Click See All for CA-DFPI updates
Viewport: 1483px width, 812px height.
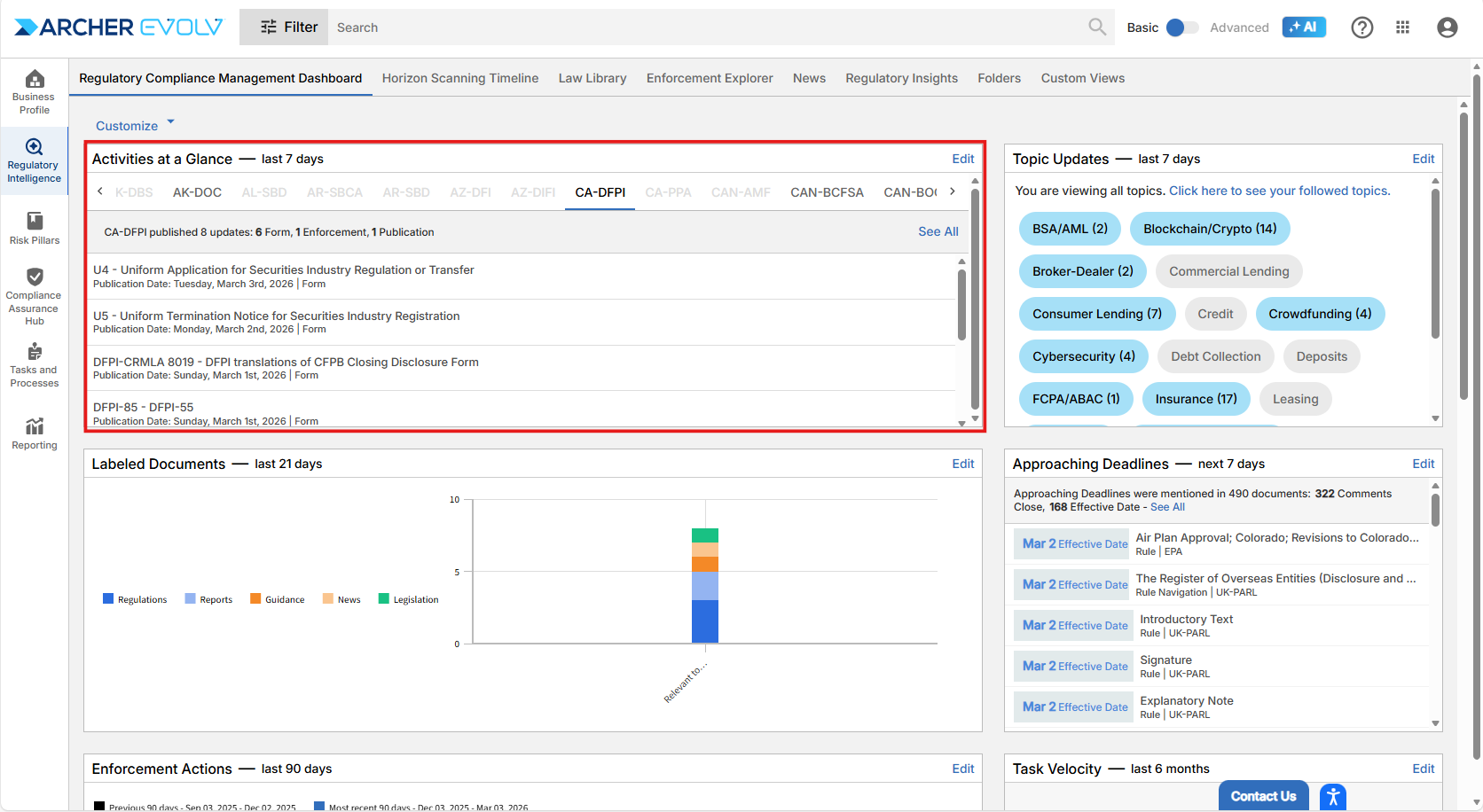(x=938, y=231)
